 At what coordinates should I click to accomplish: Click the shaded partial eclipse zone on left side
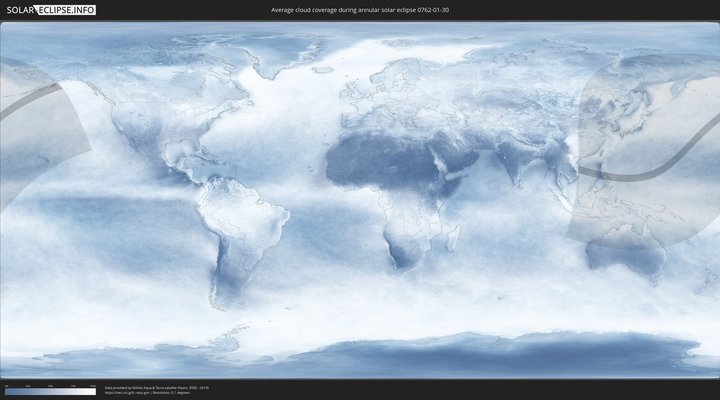(x=40, y=150)
